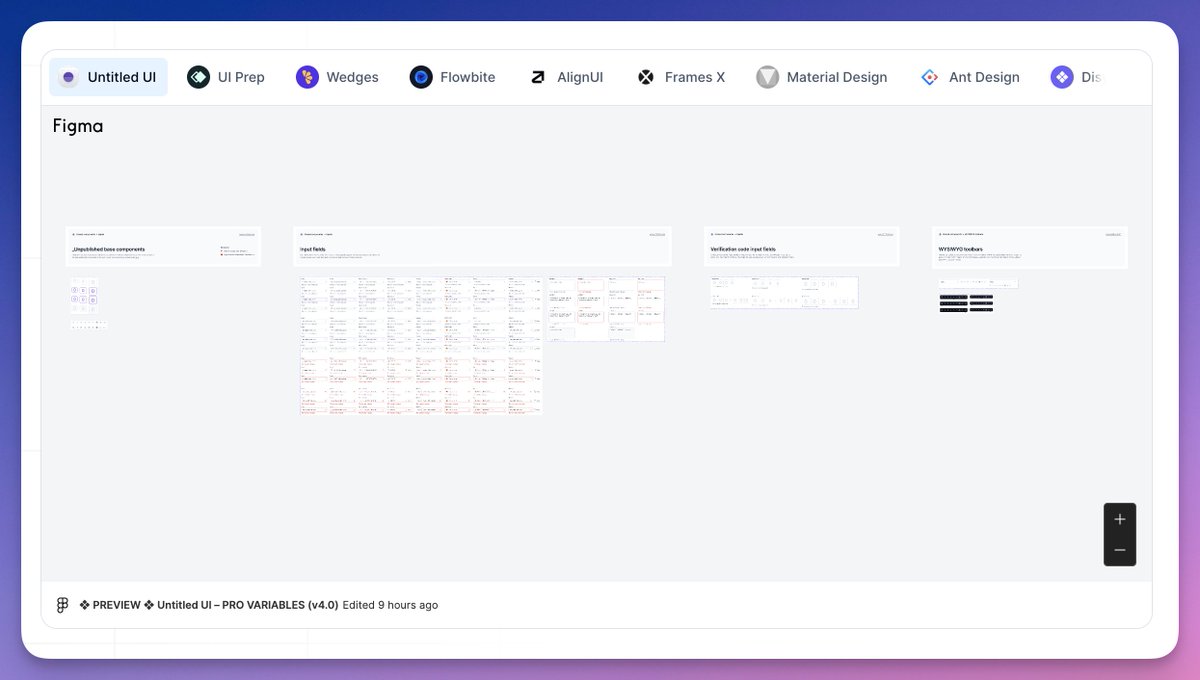Open the WYSIWYG toolbars frame header
The width and height of the screenshot is (1200, 680).
1030,247
